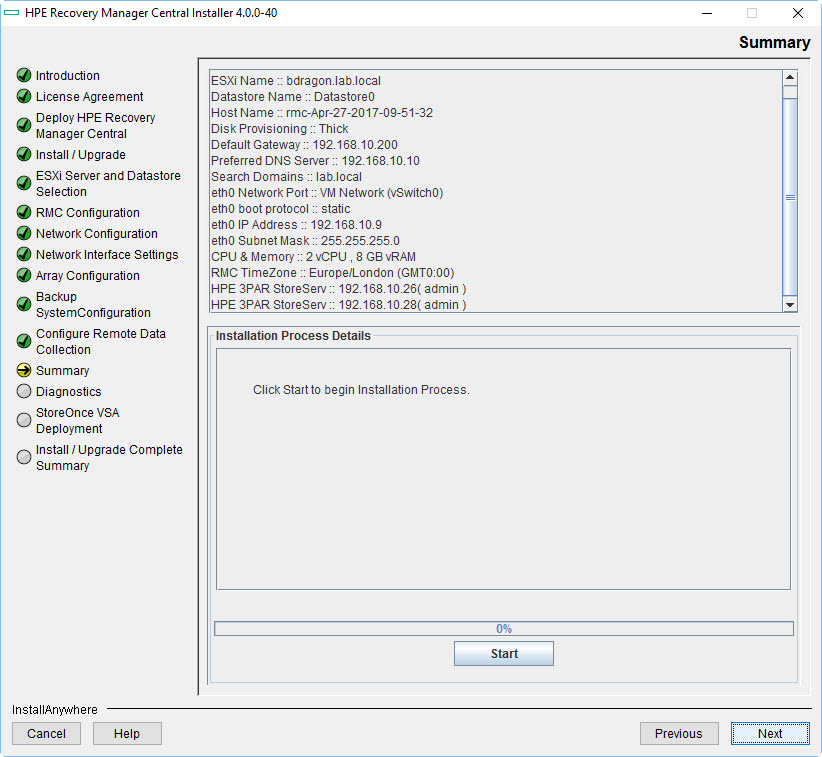Image resolution: width=822 pixels, height=757 pixels.
Task: Open the installer Help dialog
Action: (x=126, y=733)
